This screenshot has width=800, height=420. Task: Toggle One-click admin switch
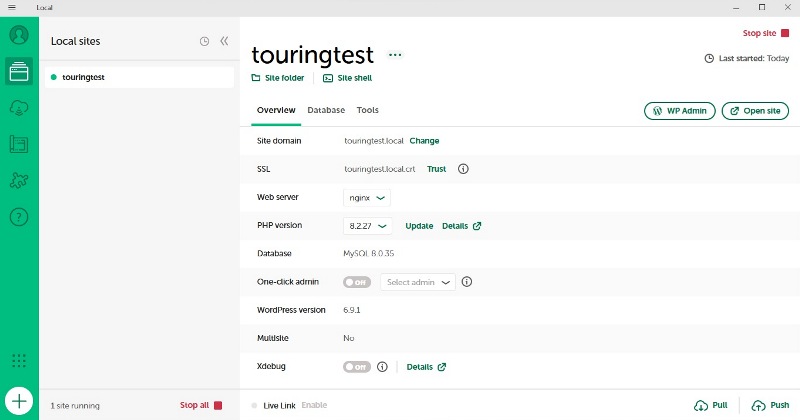(357, 282)
